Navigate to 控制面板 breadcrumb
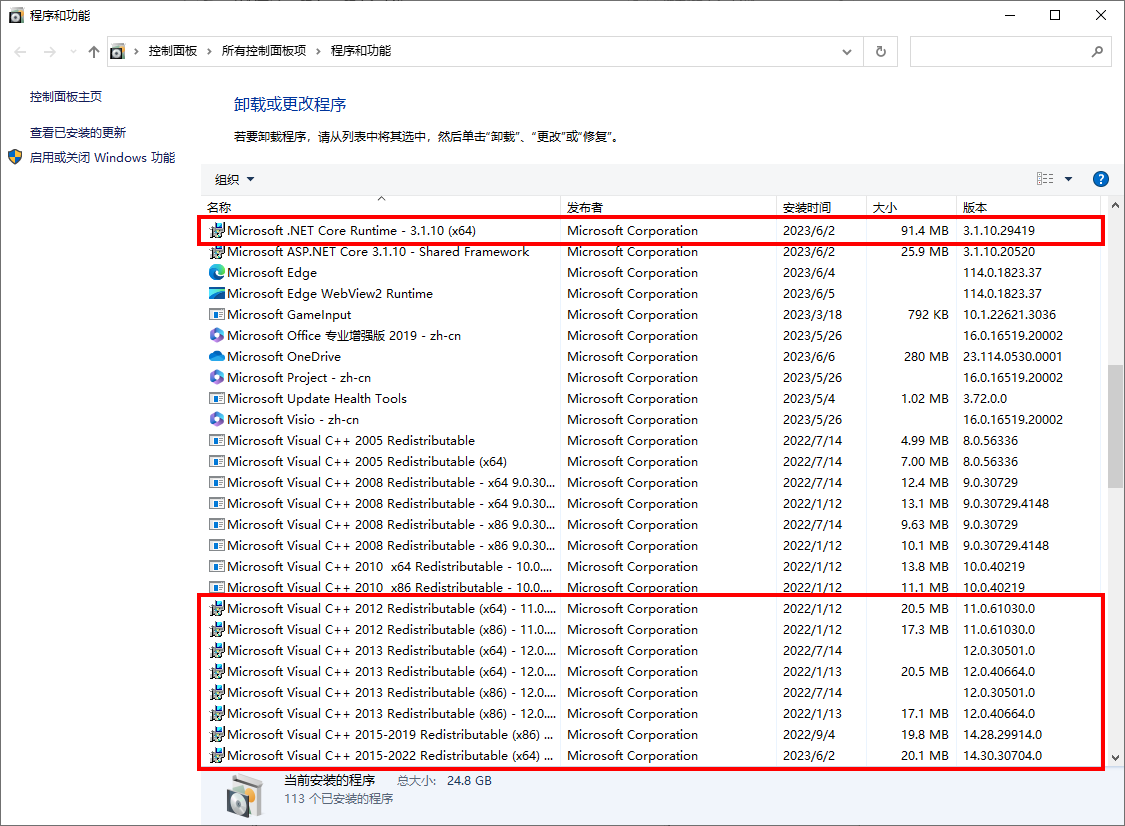The height and width of the screenshot is (826, 1125). pyautogui.click(x=173, y=51)
